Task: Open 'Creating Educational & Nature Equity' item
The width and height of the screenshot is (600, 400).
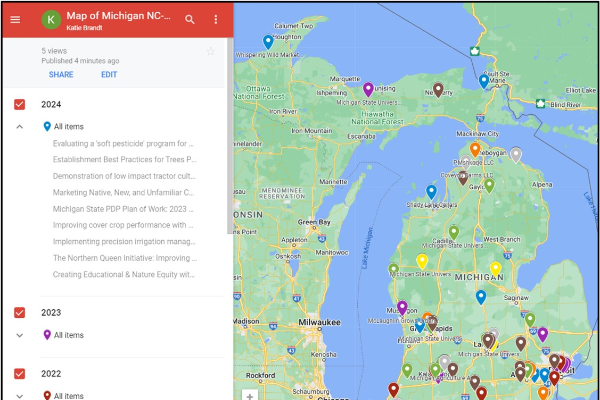Action: tap(124, 274)
